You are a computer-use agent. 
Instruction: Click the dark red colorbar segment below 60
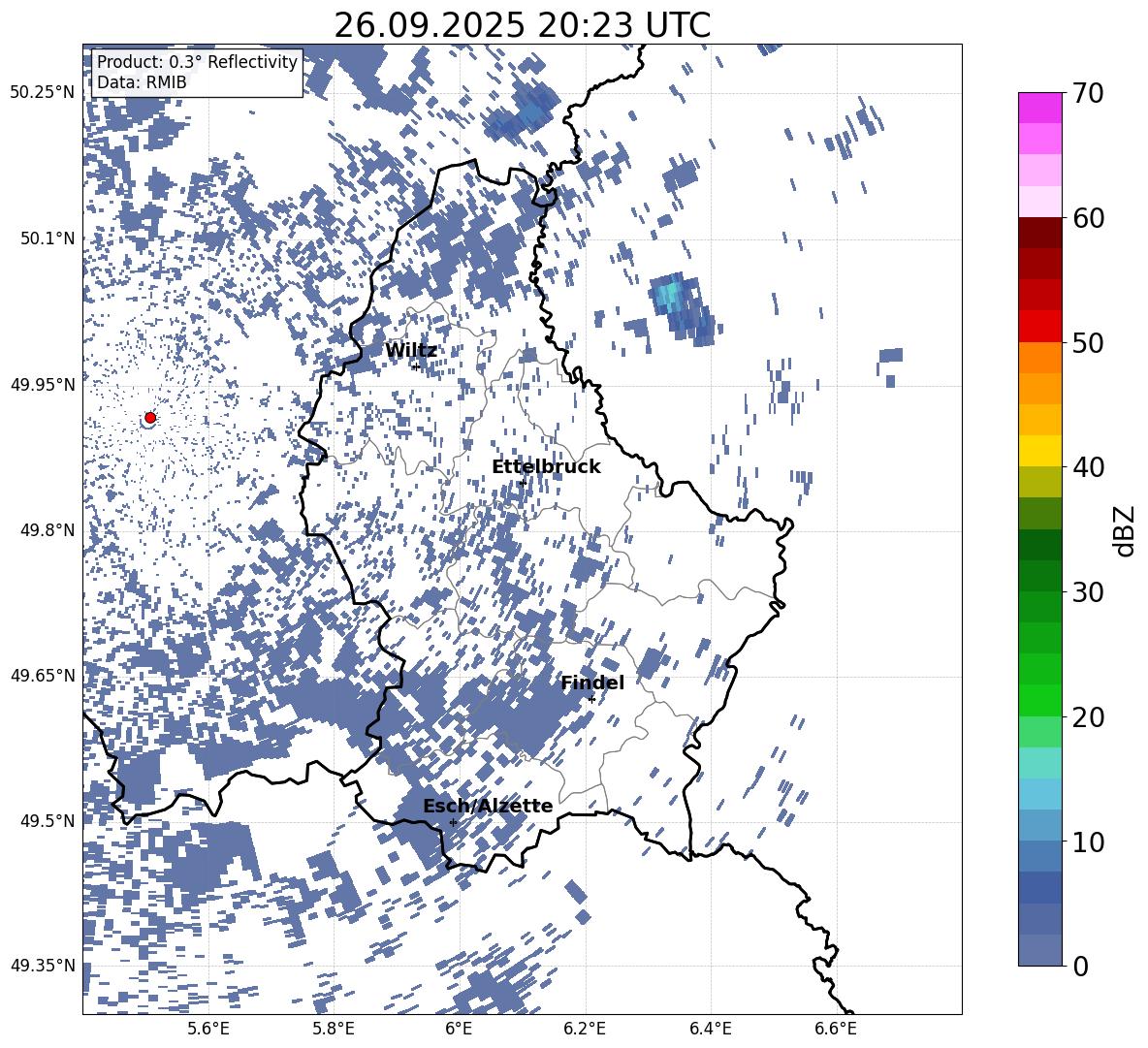(x=1039, y=234)
